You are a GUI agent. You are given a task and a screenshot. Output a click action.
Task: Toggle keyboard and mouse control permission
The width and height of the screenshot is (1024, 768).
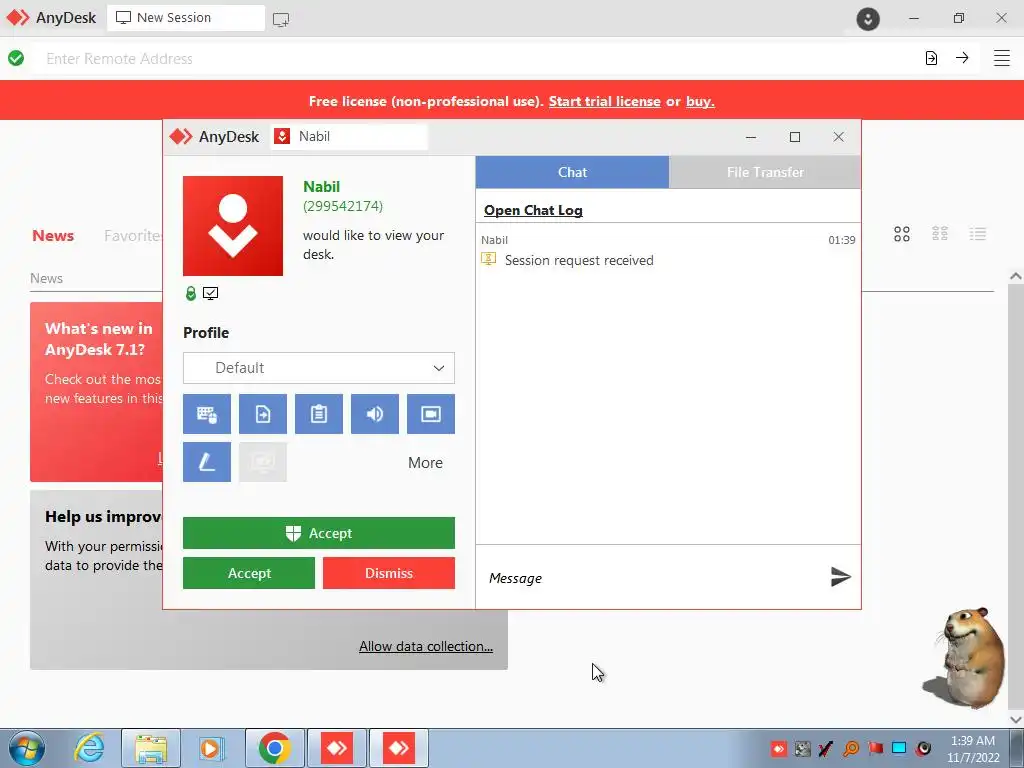206,414
